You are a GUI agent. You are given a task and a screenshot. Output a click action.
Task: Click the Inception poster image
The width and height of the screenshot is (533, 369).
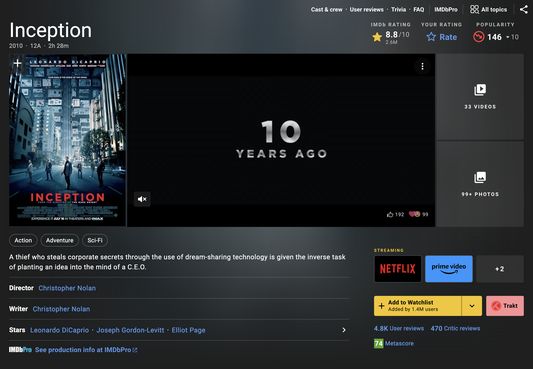tap(67, 140)
